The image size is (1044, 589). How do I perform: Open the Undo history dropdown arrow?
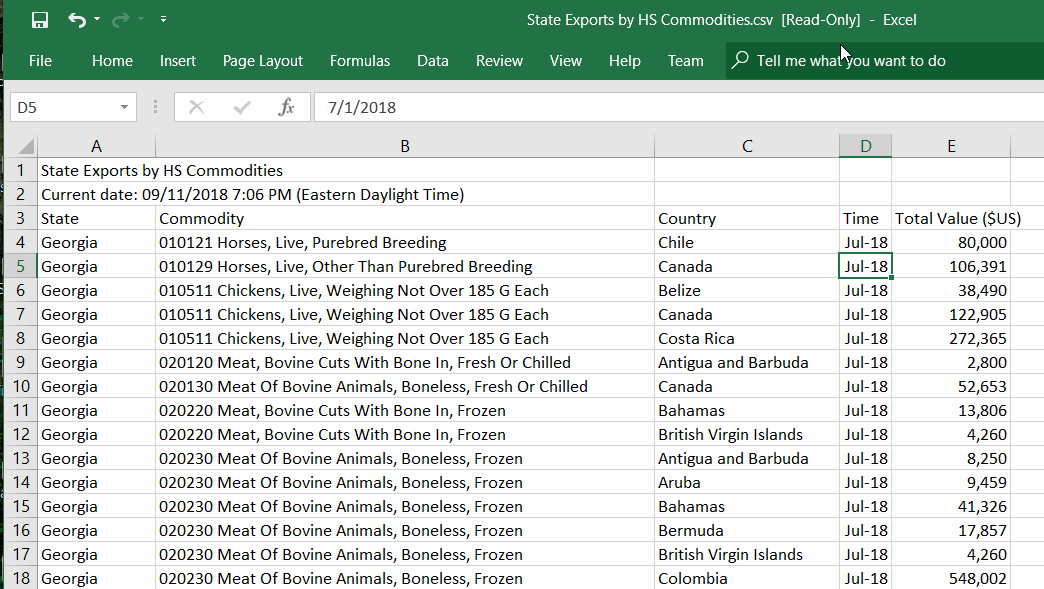tap(97, 20)
